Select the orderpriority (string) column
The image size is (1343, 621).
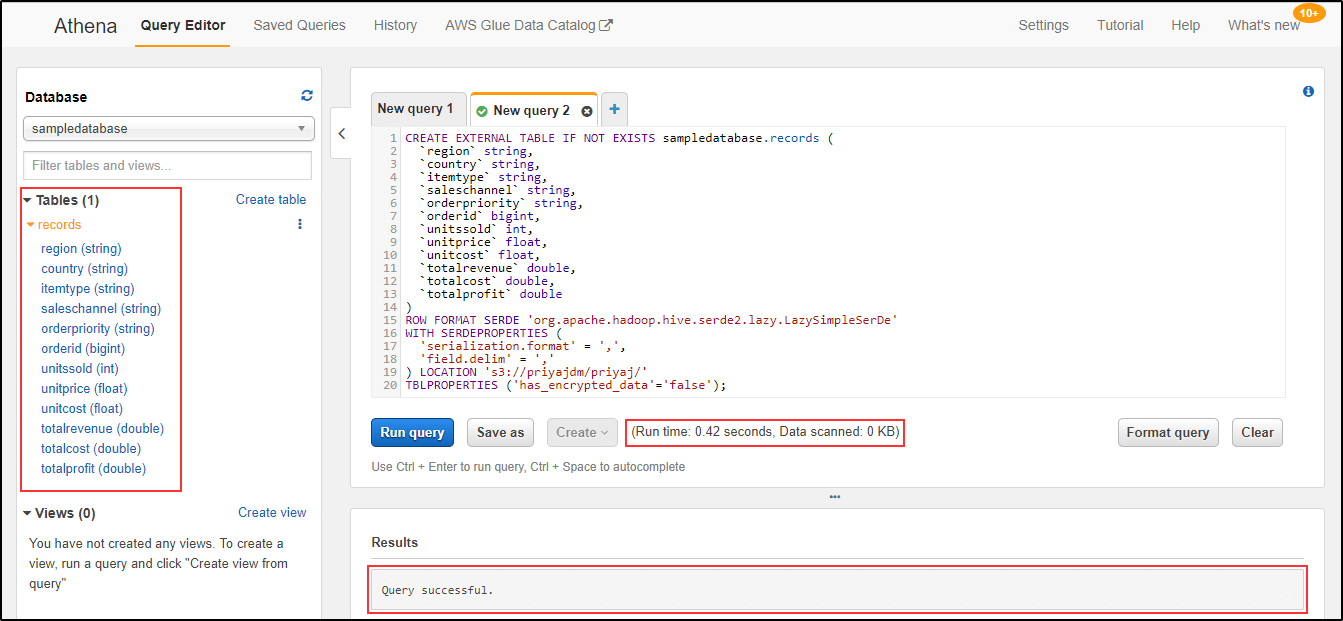pyautogui.click(x=98, y=329)
